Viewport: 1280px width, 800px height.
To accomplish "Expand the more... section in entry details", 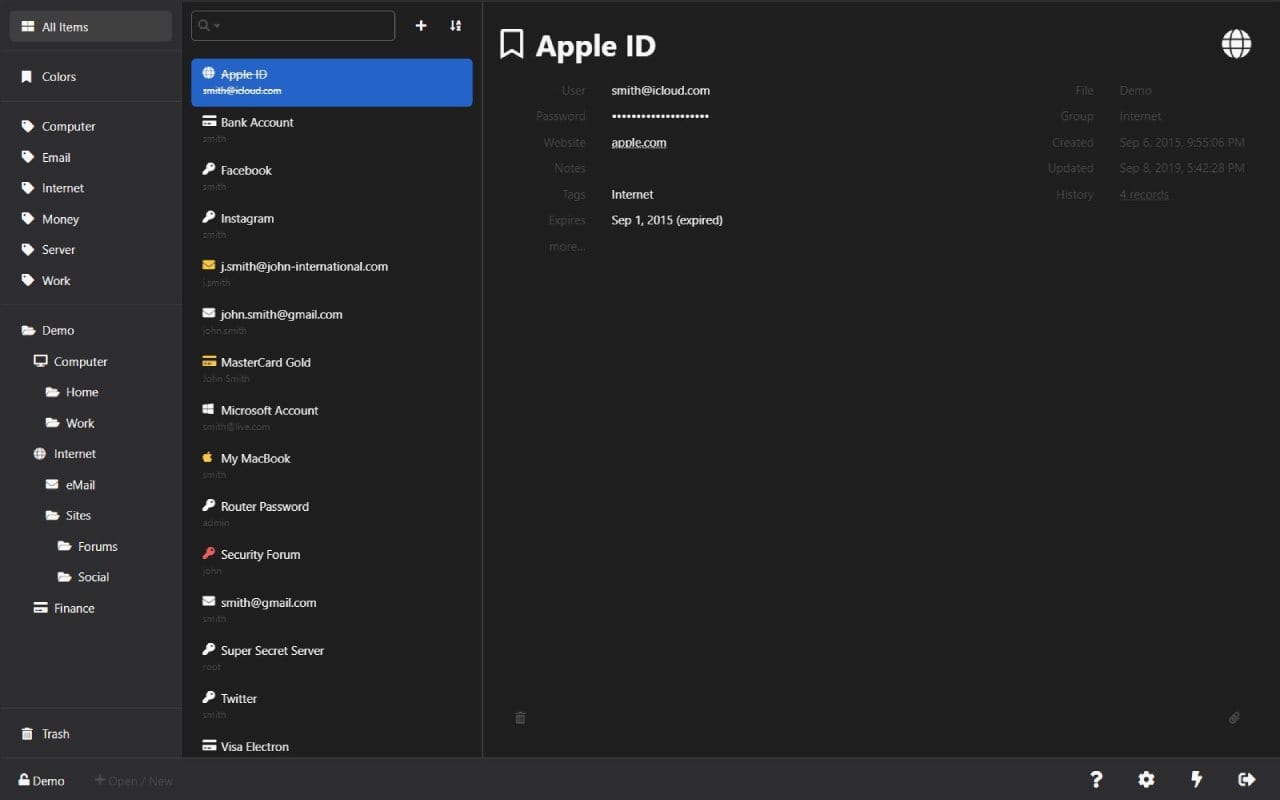I will pyautogui.click(x=567, y=246).
